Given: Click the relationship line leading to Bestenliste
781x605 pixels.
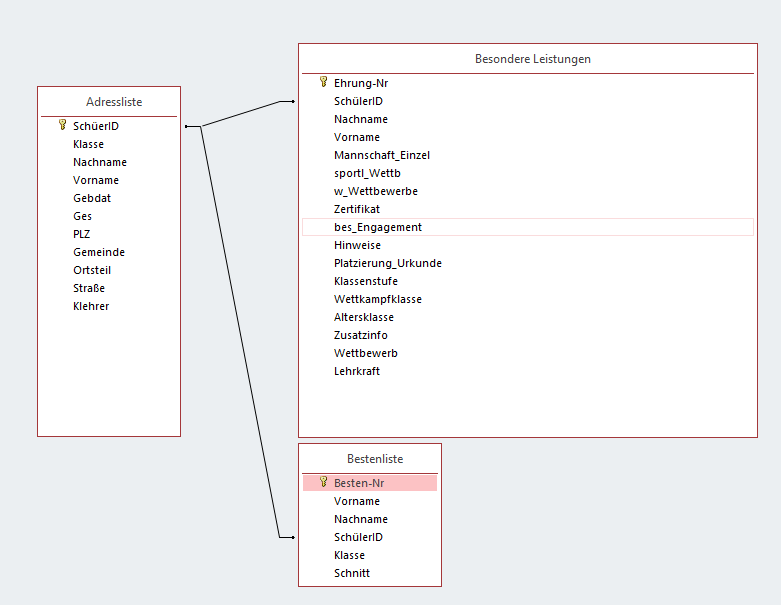Looking at the screenshot, I should point(240,330).
